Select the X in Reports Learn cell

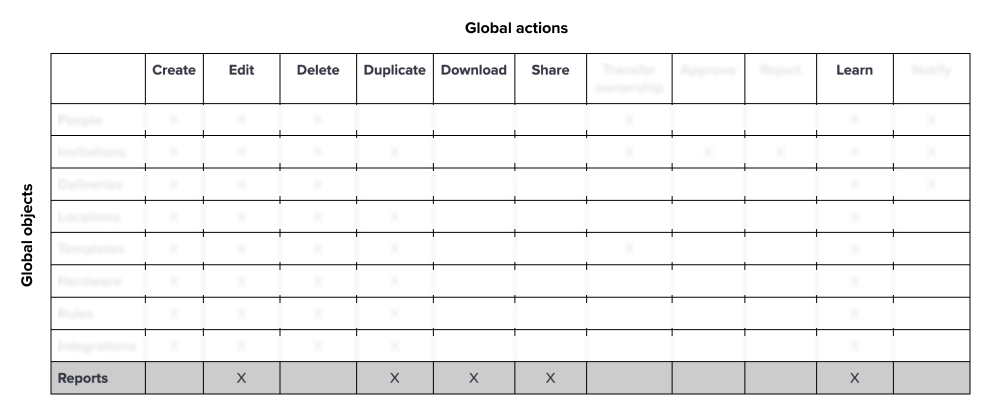click(x=854, y=379)
